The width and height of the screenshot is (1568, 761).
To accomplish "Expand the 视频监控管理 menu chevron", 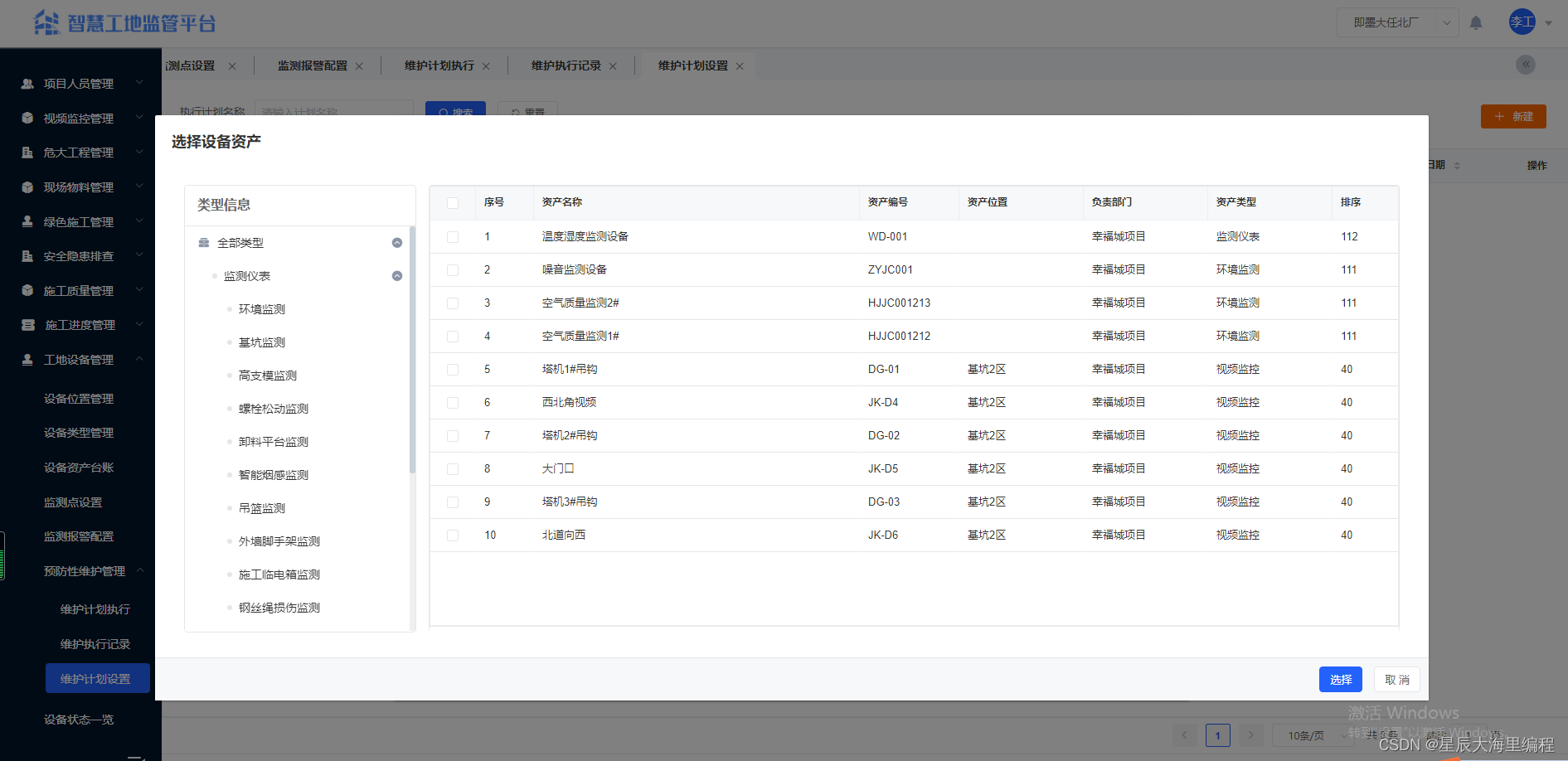I will click(139, 118).
